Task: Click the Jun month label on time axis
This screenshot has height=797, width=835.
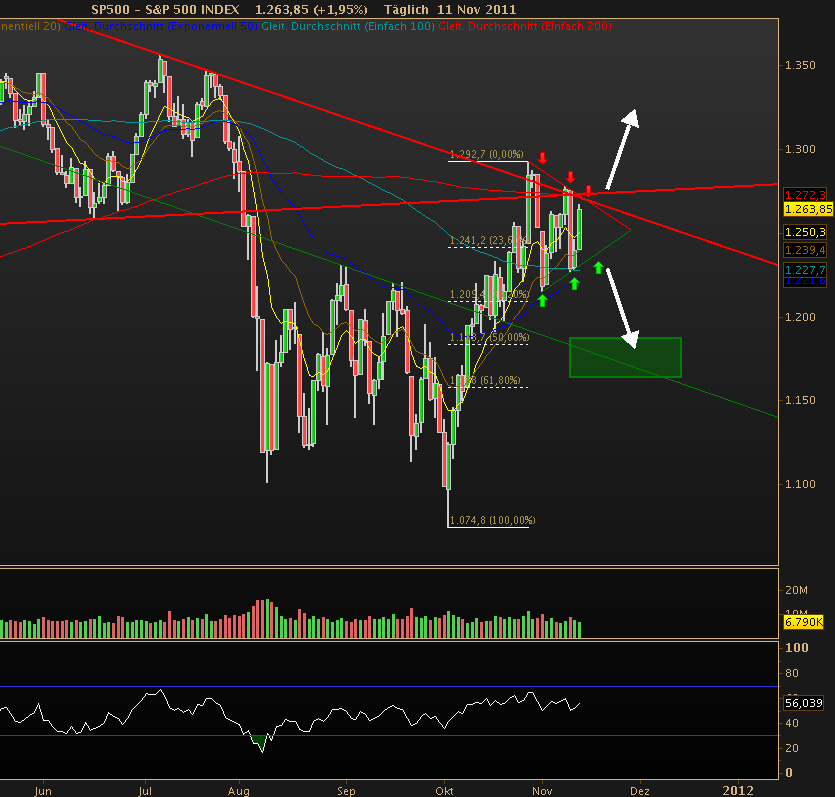Action: pyautogui.click(x=43, y=791)
